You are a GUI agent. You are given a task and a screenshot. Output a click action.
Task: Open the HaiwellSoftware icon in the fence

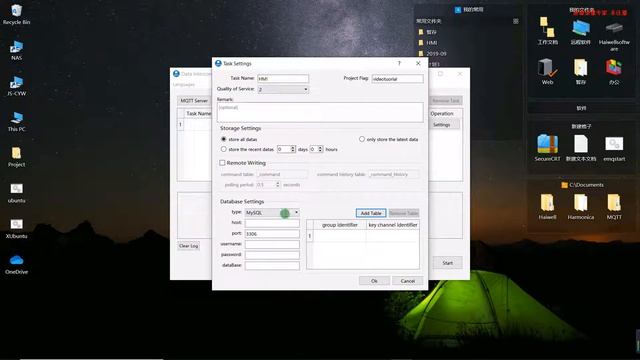pyautogui.click(x=614, y=36)
